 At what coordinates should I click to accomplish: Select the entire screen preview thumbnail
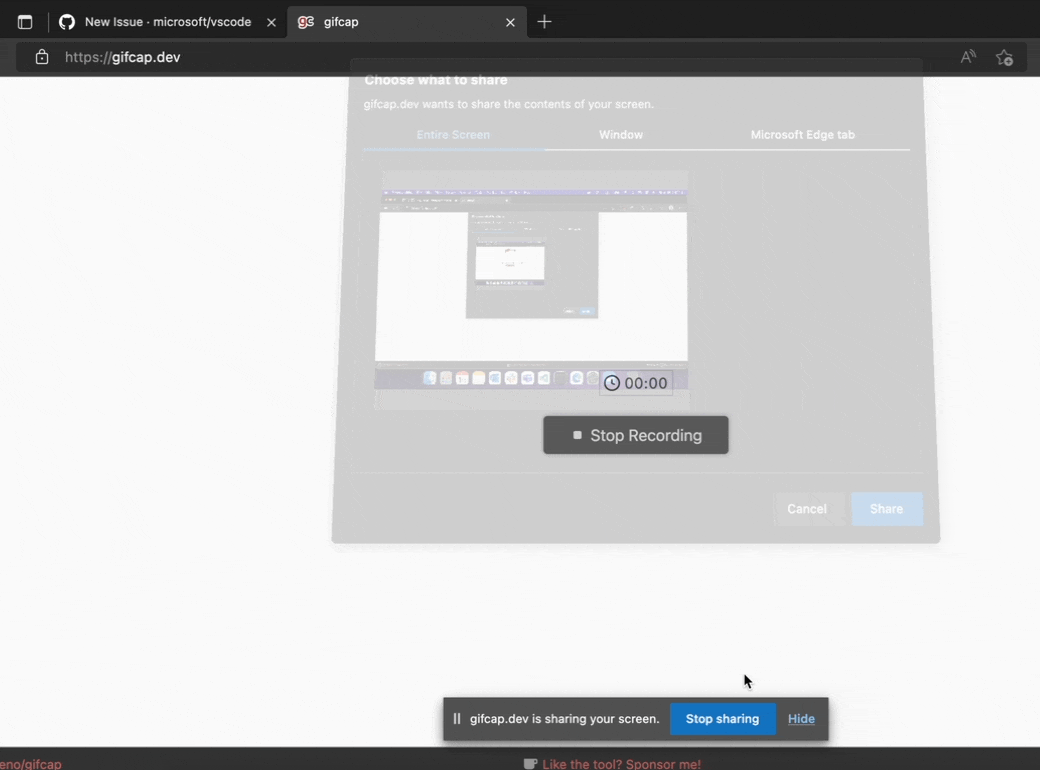click(x=531, y=290)
